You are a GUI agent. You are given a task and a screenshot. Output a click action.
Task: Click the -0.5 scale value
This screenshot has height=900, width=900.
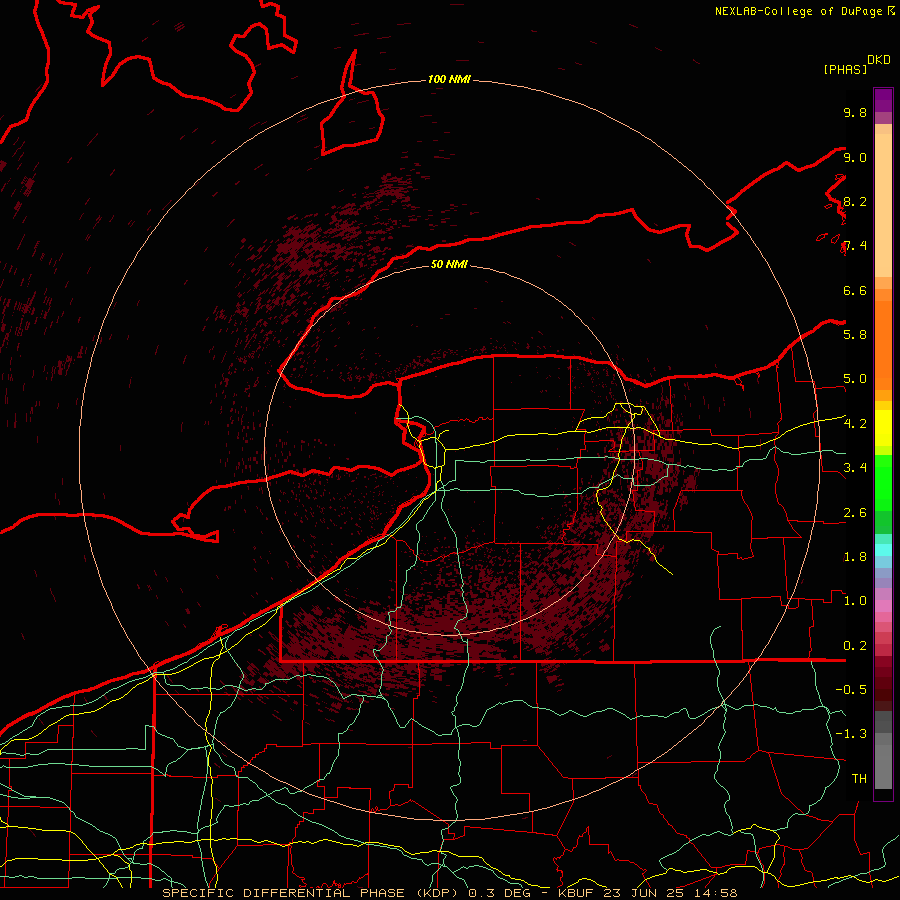click(851, 690)
